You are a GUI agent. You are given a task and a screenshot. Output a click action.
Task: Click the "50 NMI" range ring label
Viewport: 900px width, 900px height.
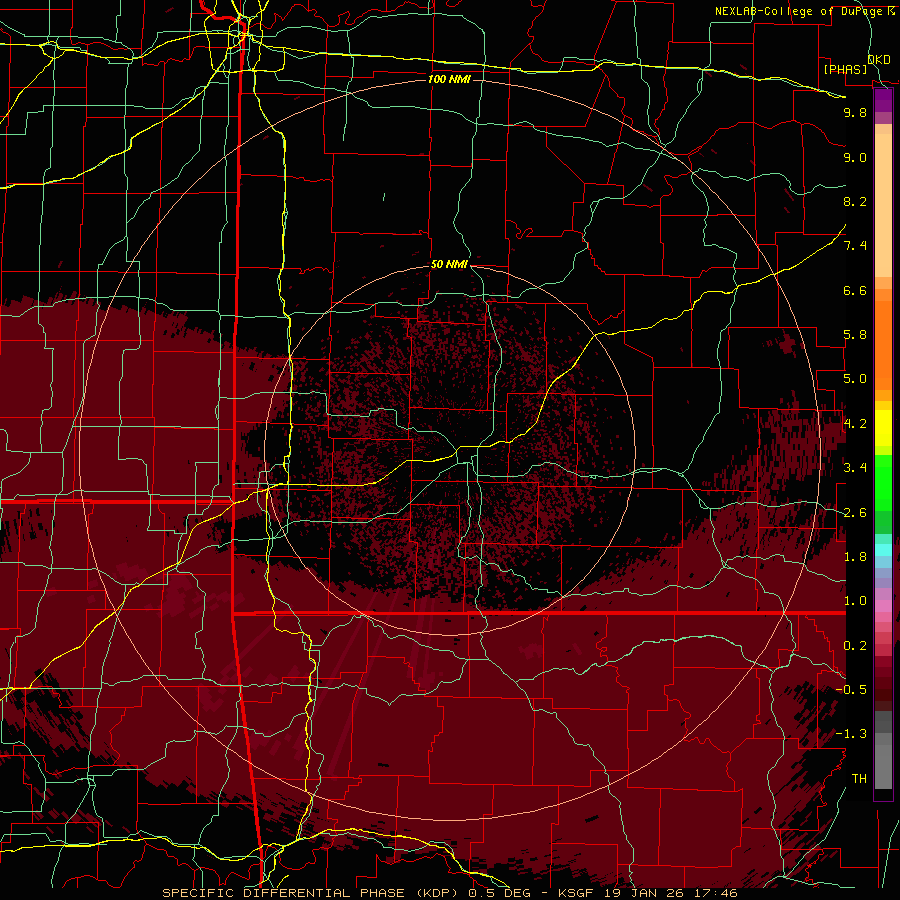[x=449, y=265]
